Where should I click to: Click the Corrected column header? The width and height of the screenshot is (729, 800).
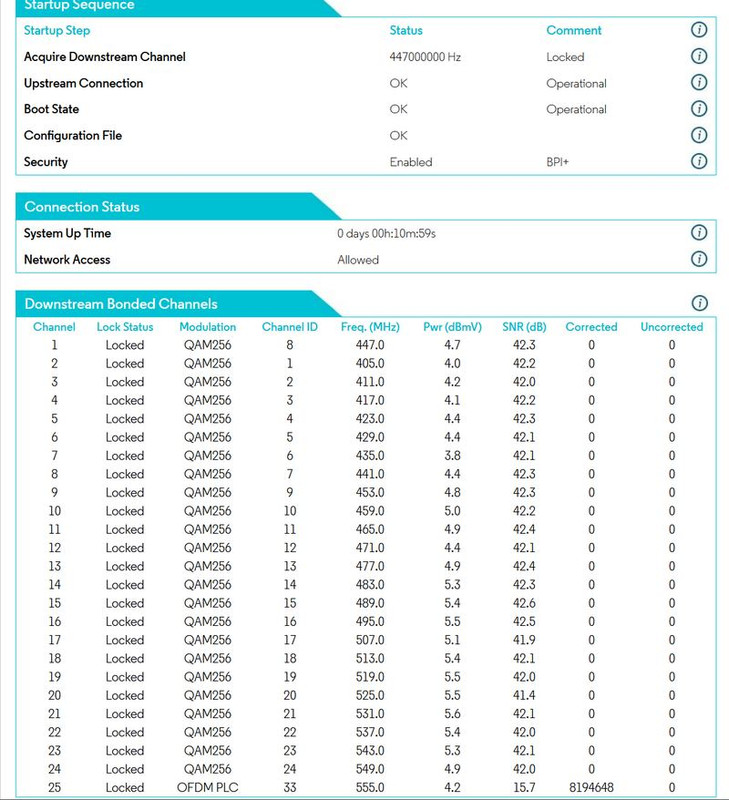pyautogui.click(x=591, y=327)
